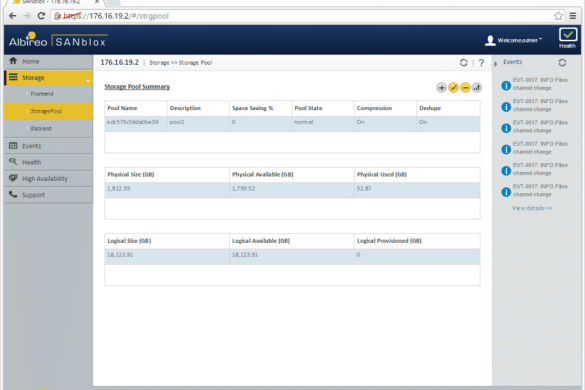The height and width of the screenshot is (390, 585).
Task: Click the browser back arrow
Action: pos(12,16)
